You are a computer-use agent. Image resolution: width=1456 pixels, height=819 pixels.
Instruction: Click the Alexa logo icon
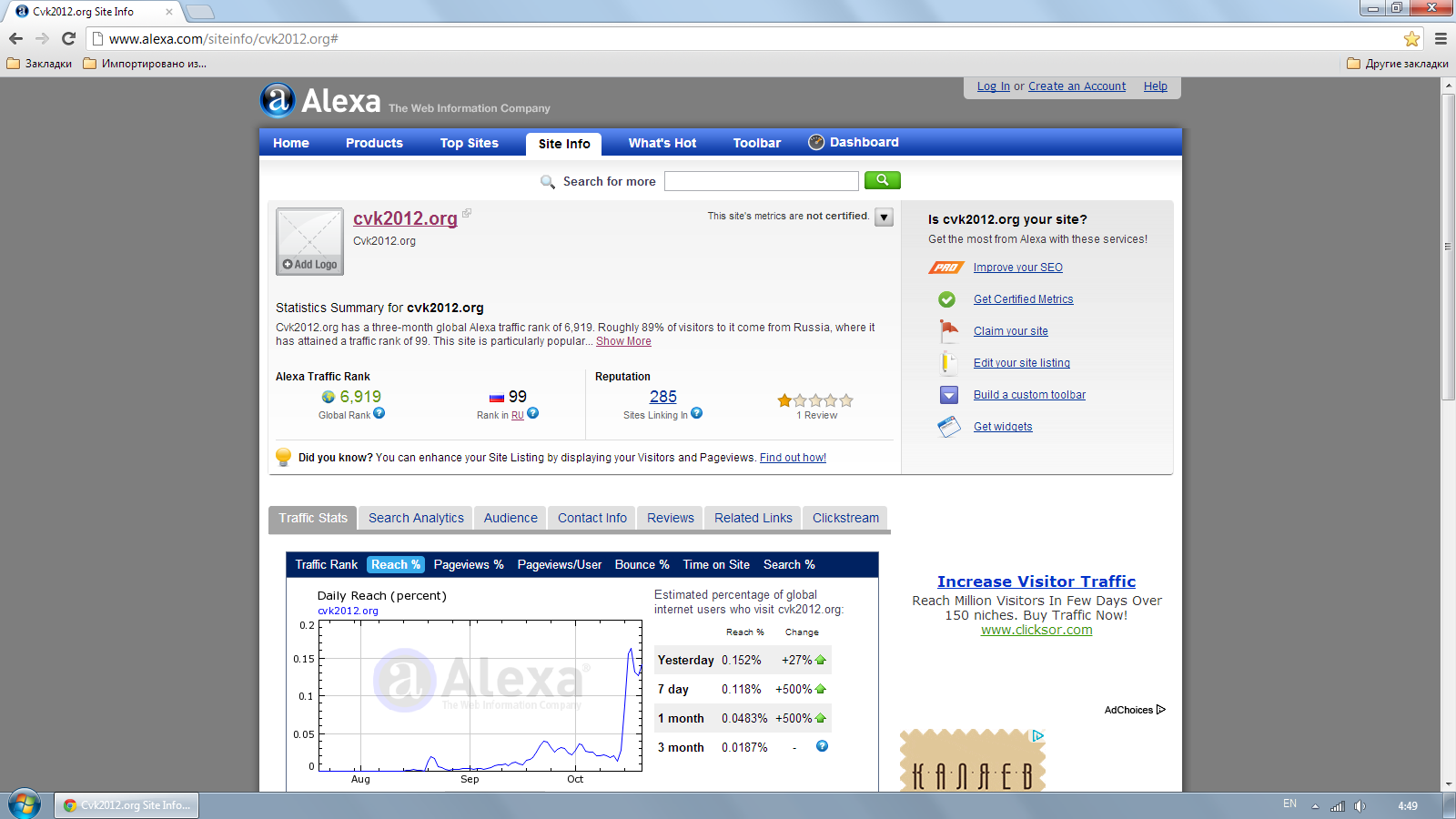coord(278,100)
